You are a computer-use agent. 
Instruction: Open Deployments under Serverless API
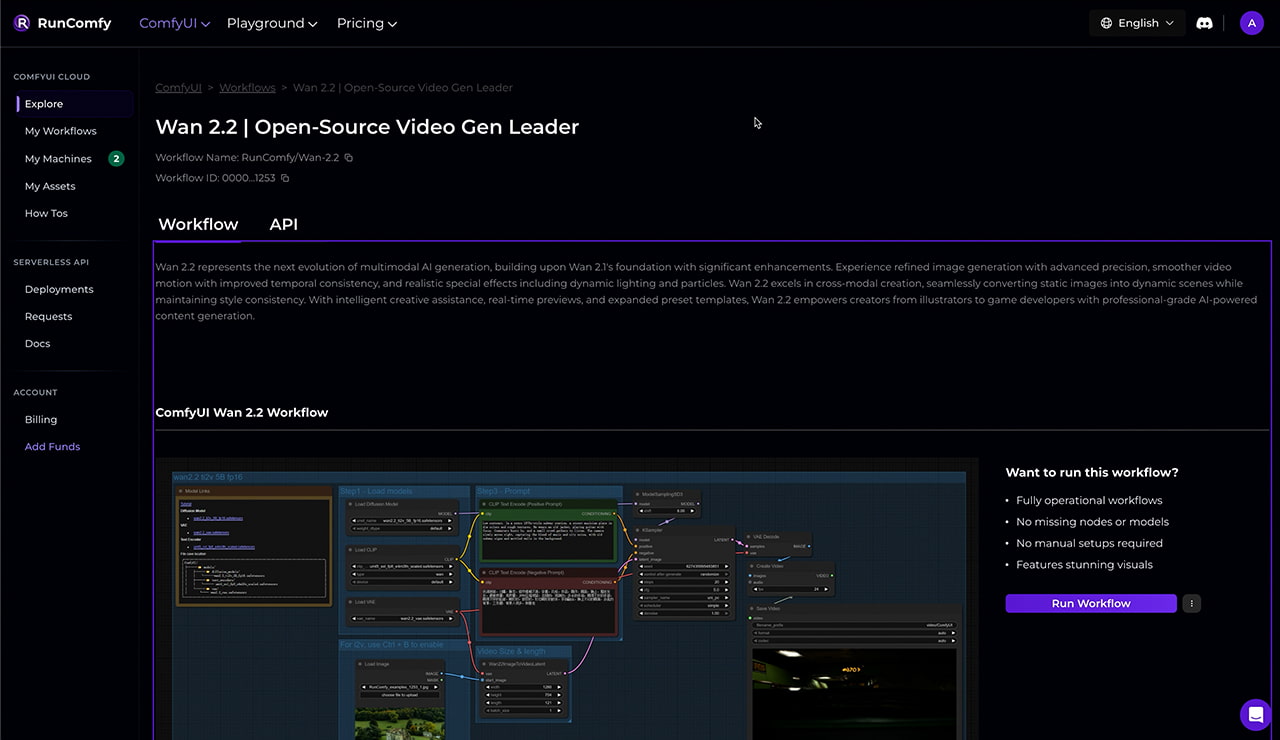coord(59,289)
